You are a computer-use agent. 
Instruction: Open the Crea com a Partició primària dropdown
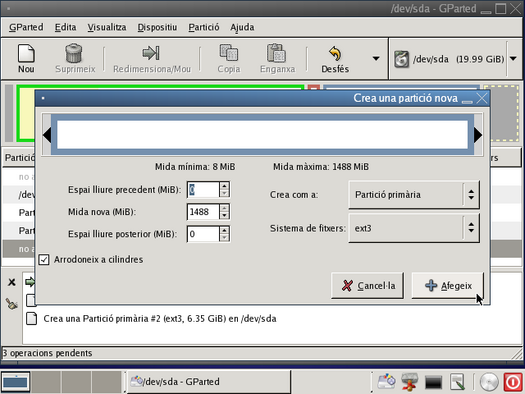coord(414,194)
